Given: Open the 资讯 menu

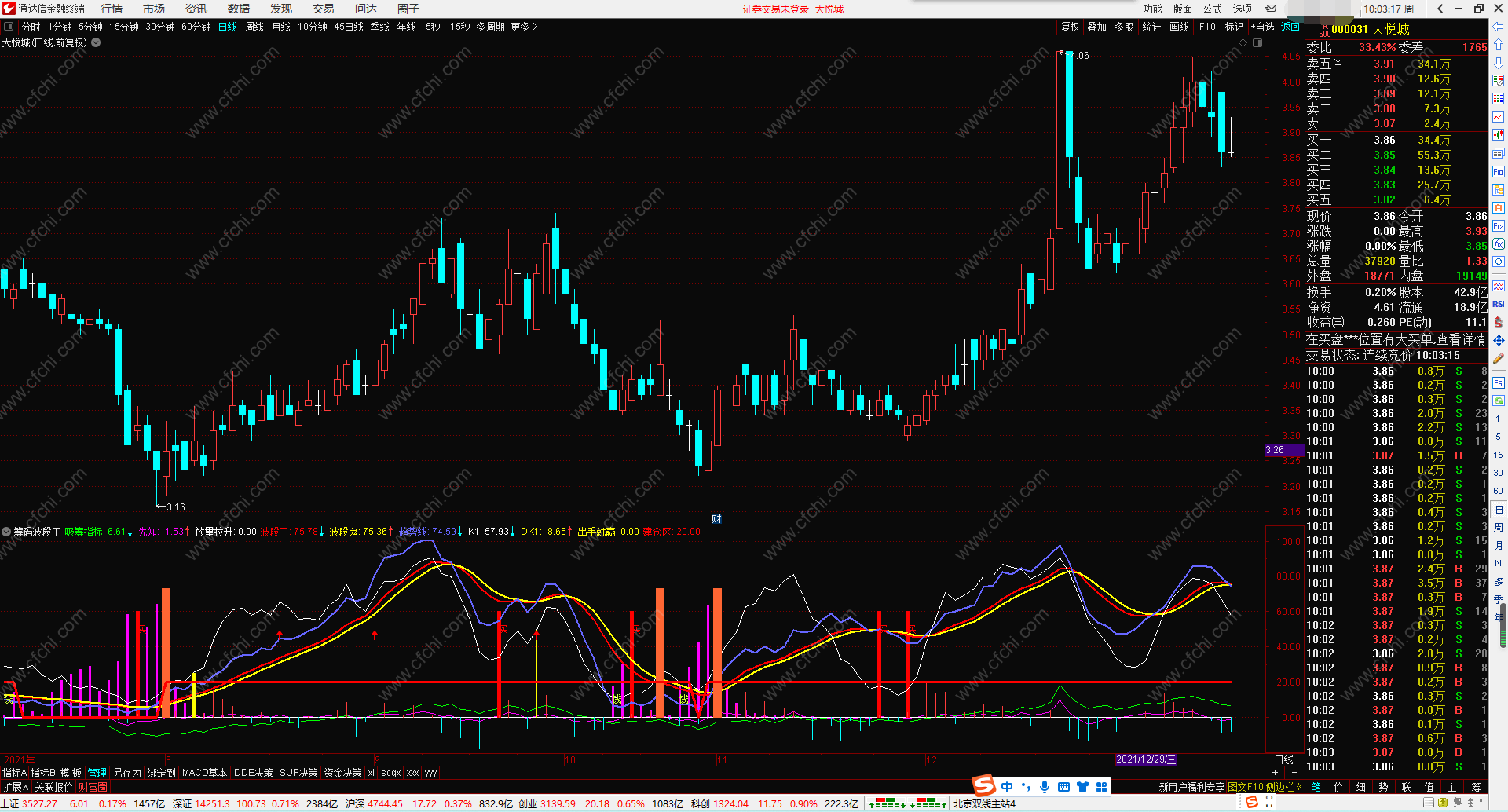Looking at the screenshot, I should pos(196,9).
